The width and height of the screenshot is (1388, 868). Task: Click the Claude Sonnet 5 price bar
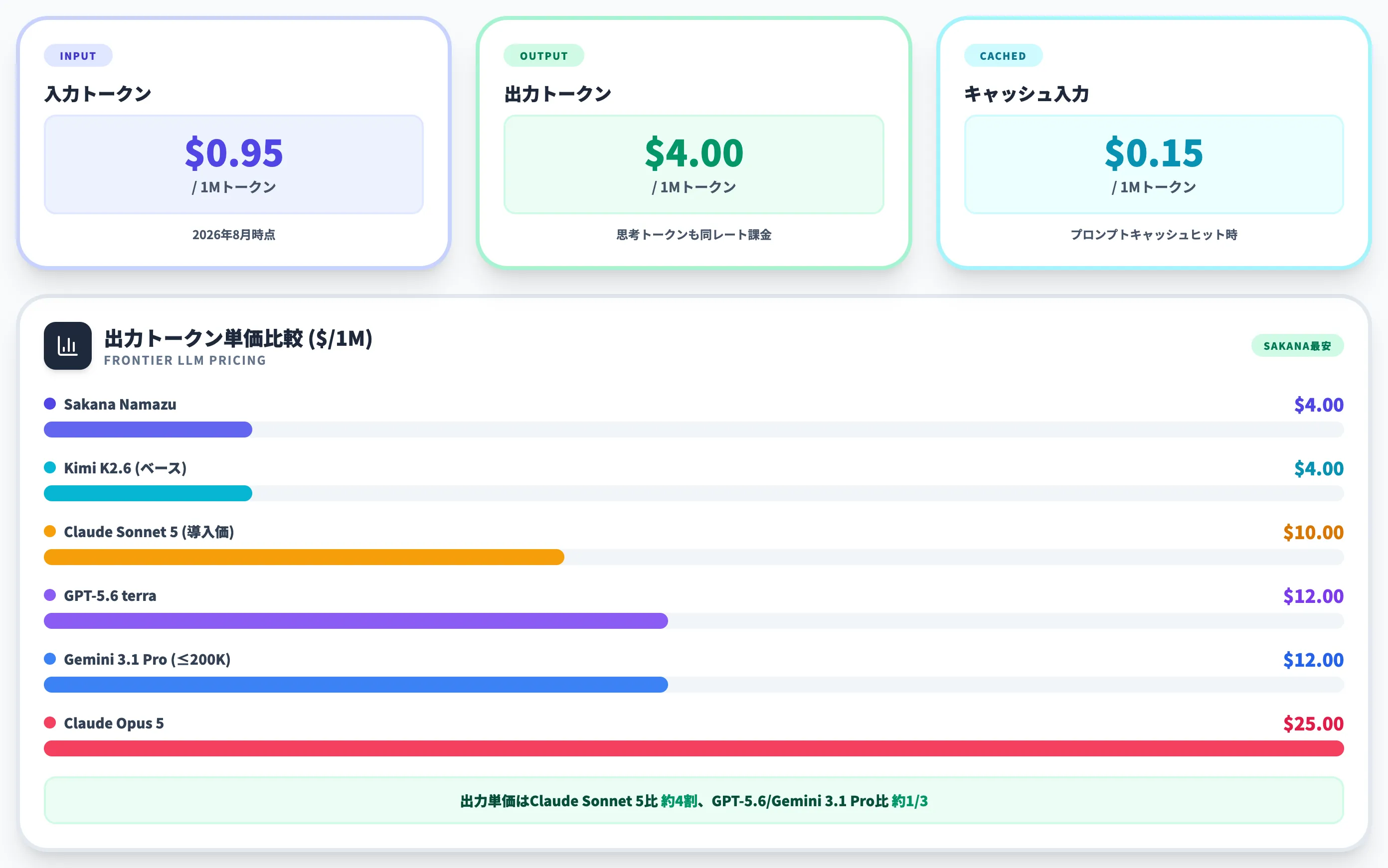point(304,557)
